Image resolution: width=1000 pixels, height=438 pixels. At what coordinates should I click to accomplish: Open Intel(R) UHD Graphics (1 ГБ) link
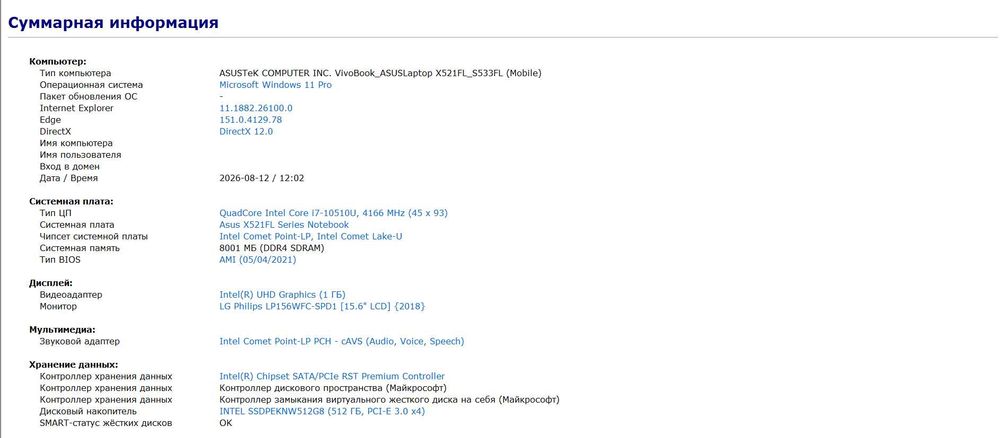point(283,295)
